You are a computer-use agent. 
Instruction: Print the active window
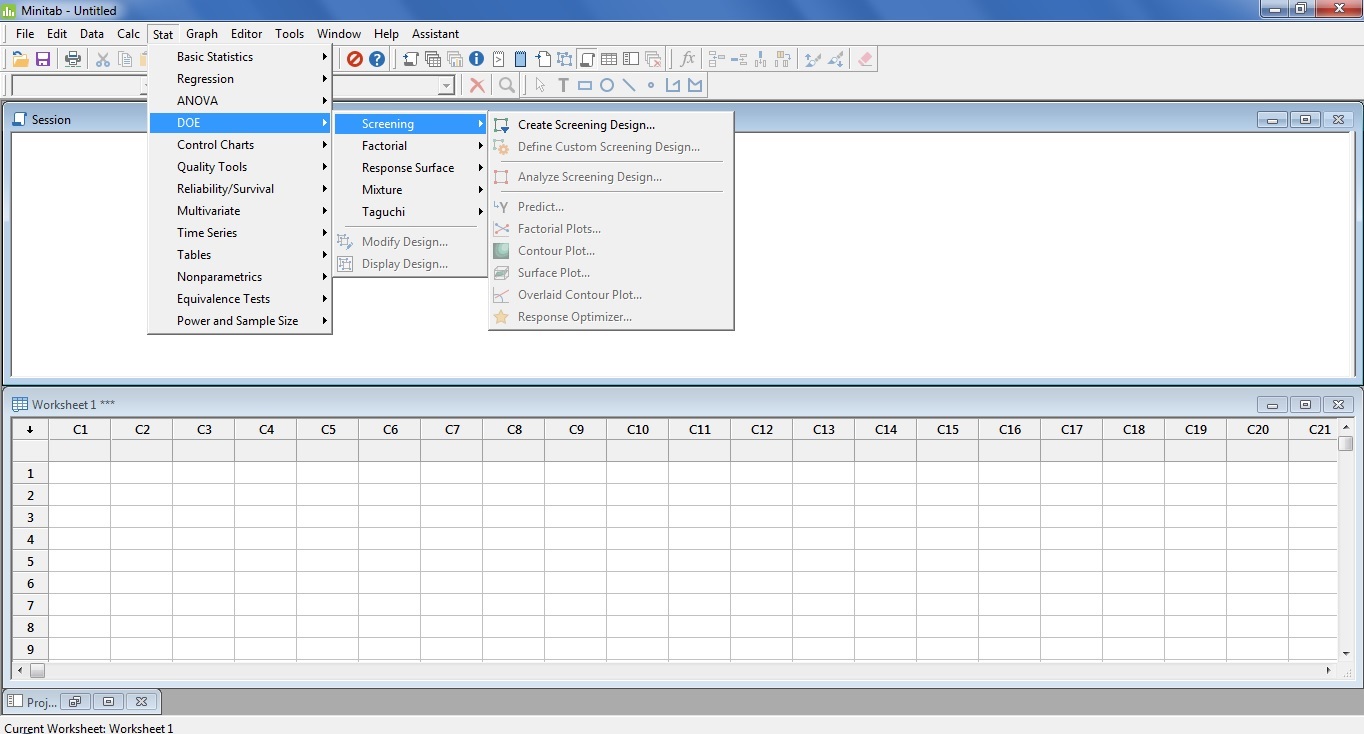pos(71,58)
